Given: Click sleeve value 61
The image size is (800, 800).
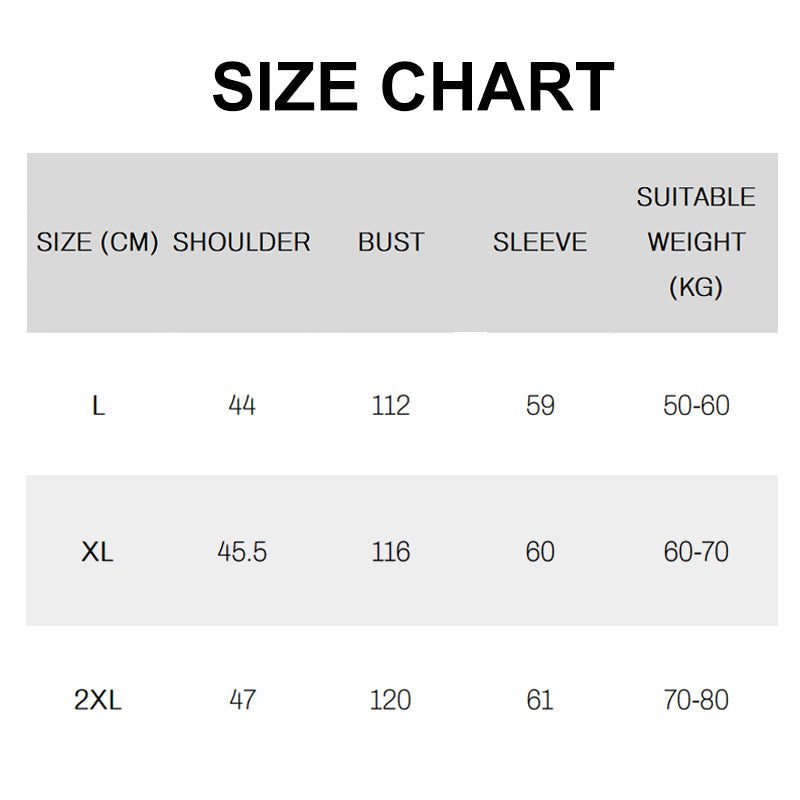Looking at the screenshot, I should point(540,700).
